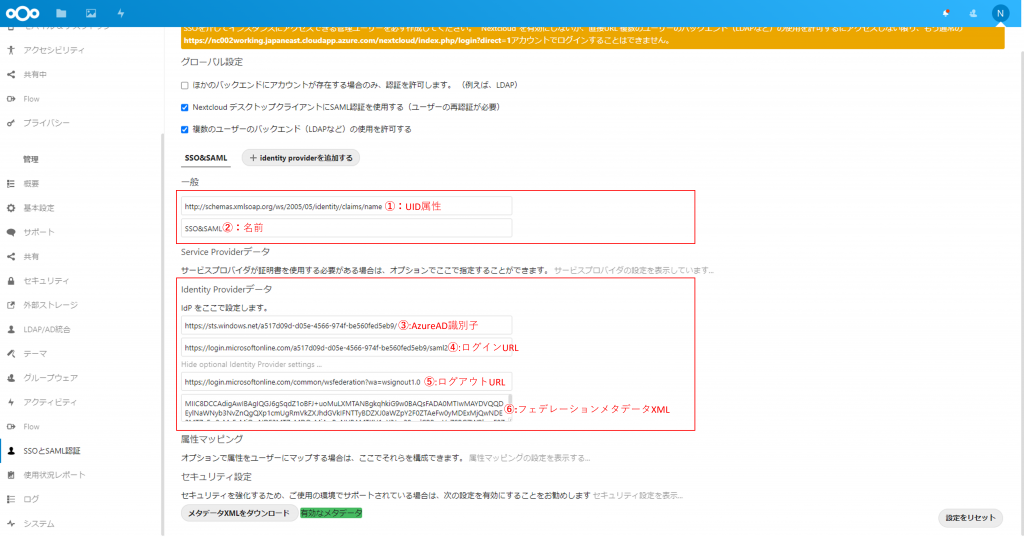The image size is (1024, 538).
Task: Click speech bubble icon next to サポート
Action: pyautogui.click(x=10, y=232)
